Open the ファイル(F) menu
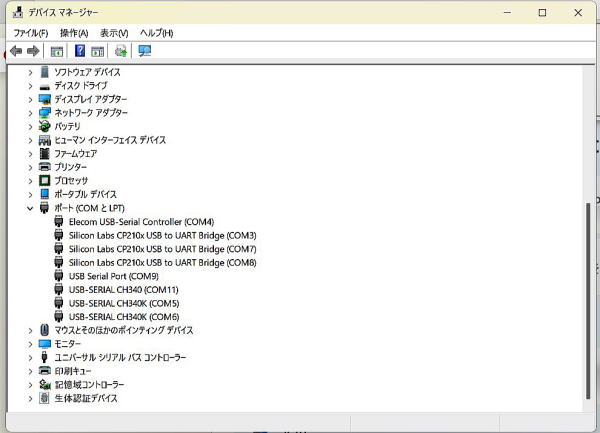600x433 pixels. coord(30,33)
